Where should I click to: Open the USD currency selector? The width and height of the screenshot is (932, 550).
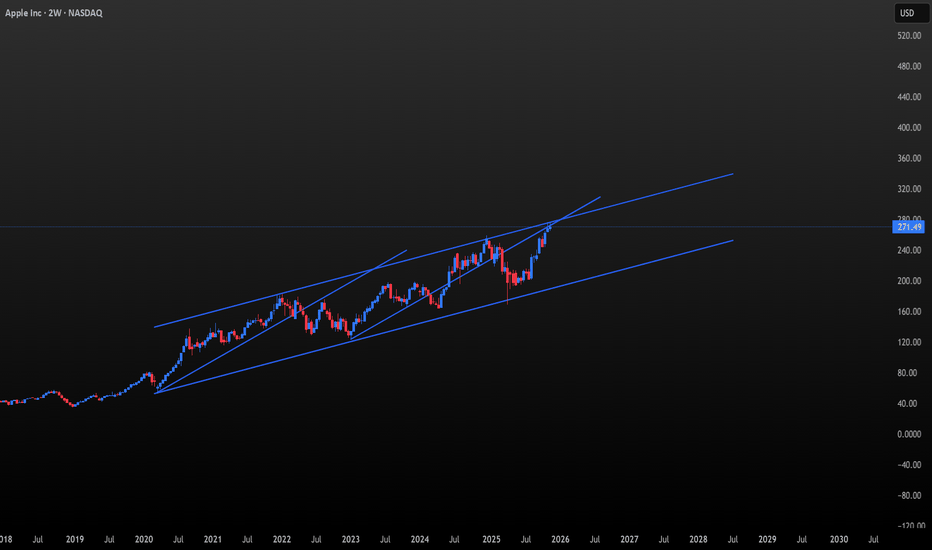(x=908, y=13)
